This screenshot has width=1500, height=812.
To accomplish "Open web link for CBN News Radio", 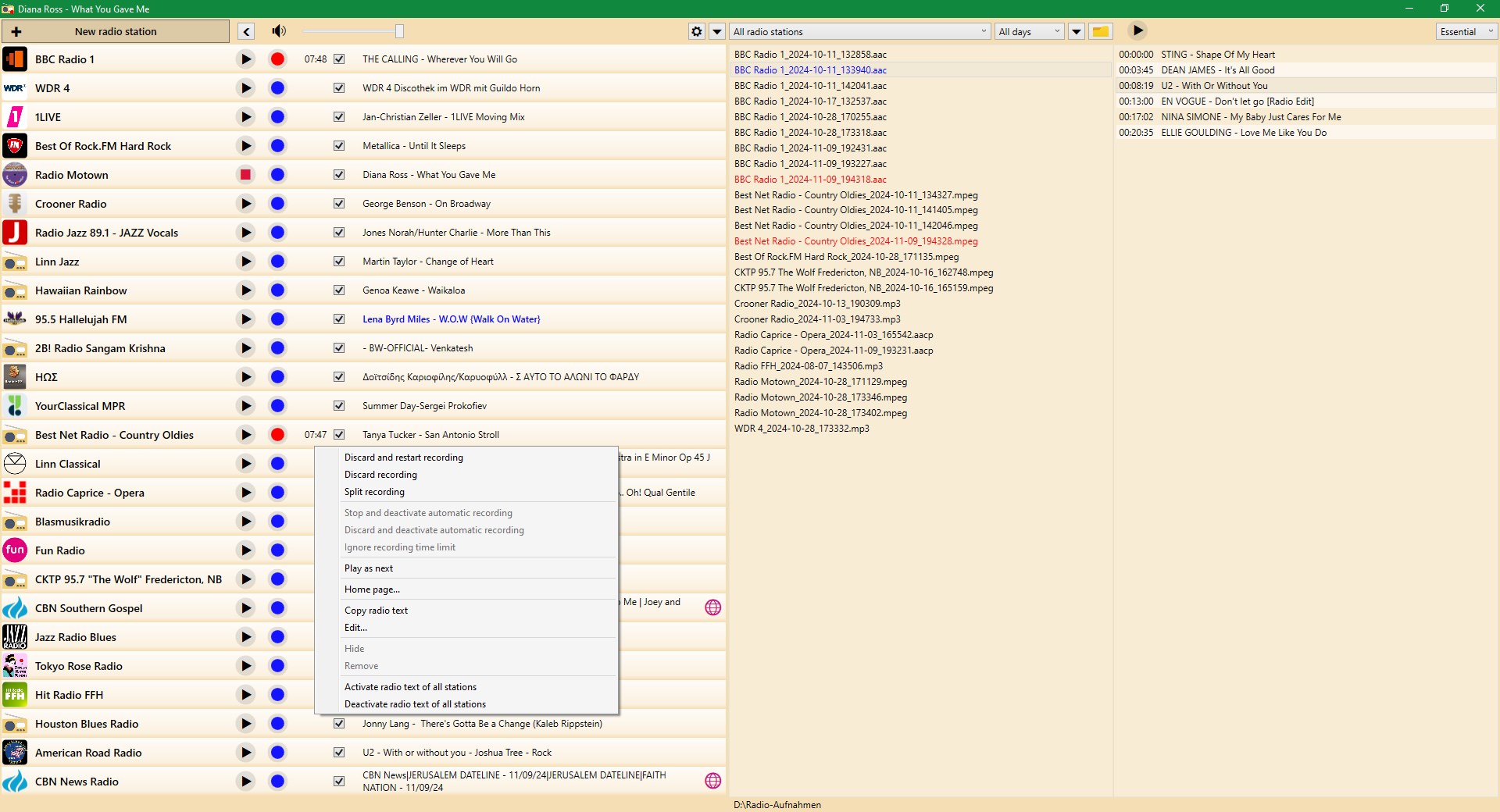I will (x=713, y=781).
